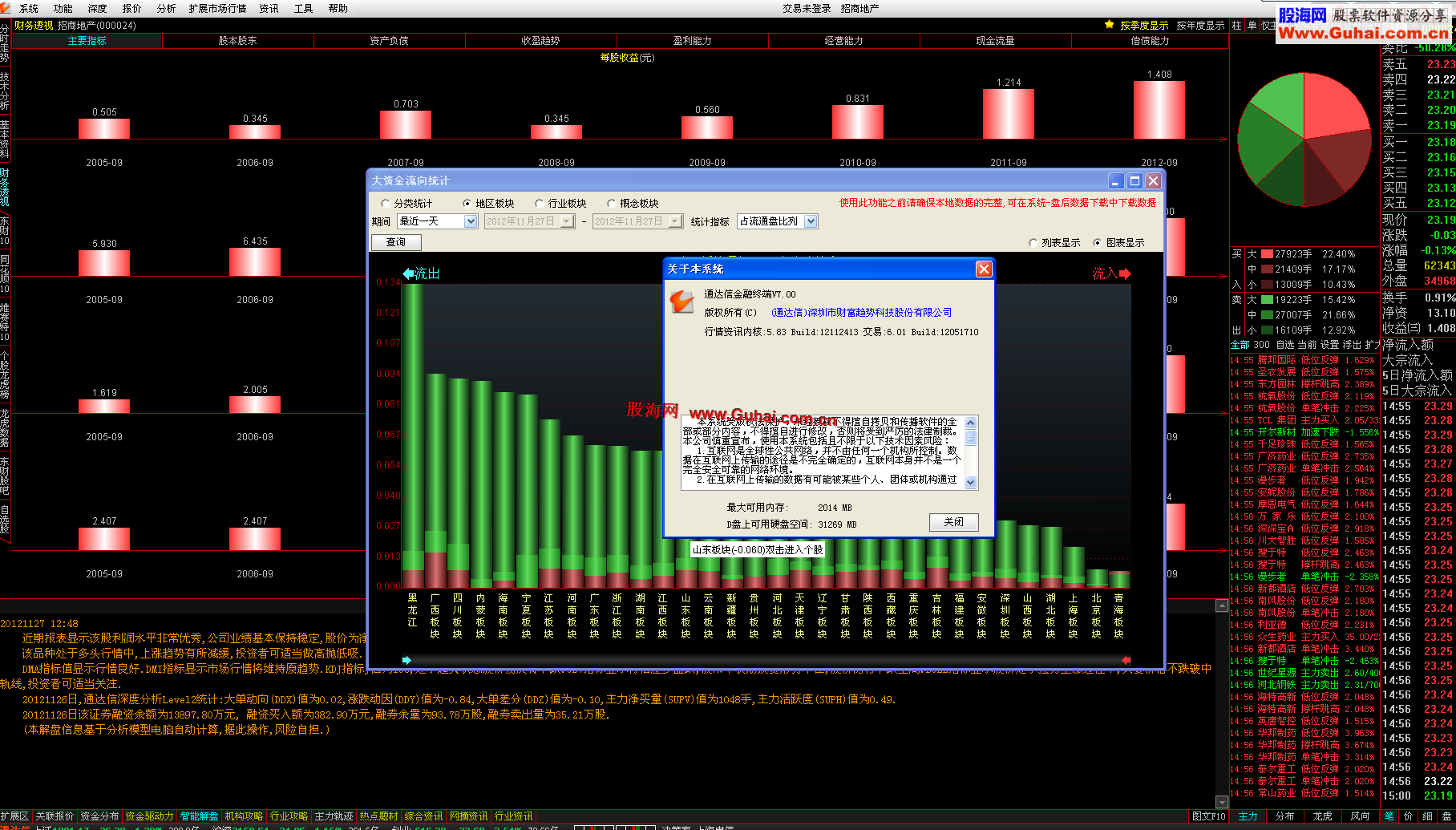Click the red arrow at the chart's bottom-right
The width and height of the screenshot is (1456, 830).
click(1126, 660)
